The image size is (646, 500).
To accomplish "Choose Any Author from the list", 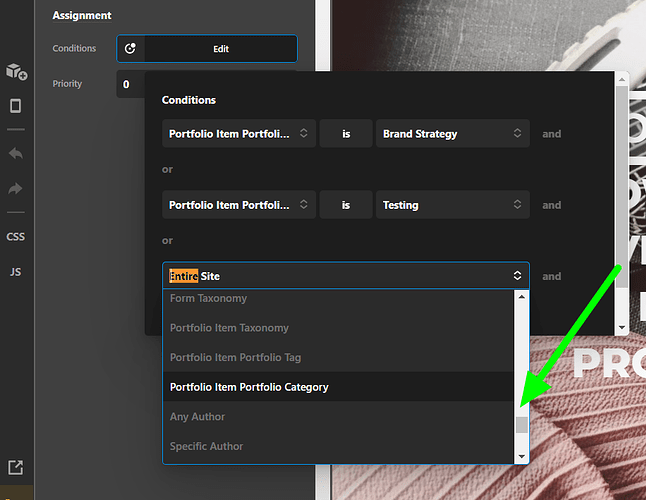I will coord(197,417).
